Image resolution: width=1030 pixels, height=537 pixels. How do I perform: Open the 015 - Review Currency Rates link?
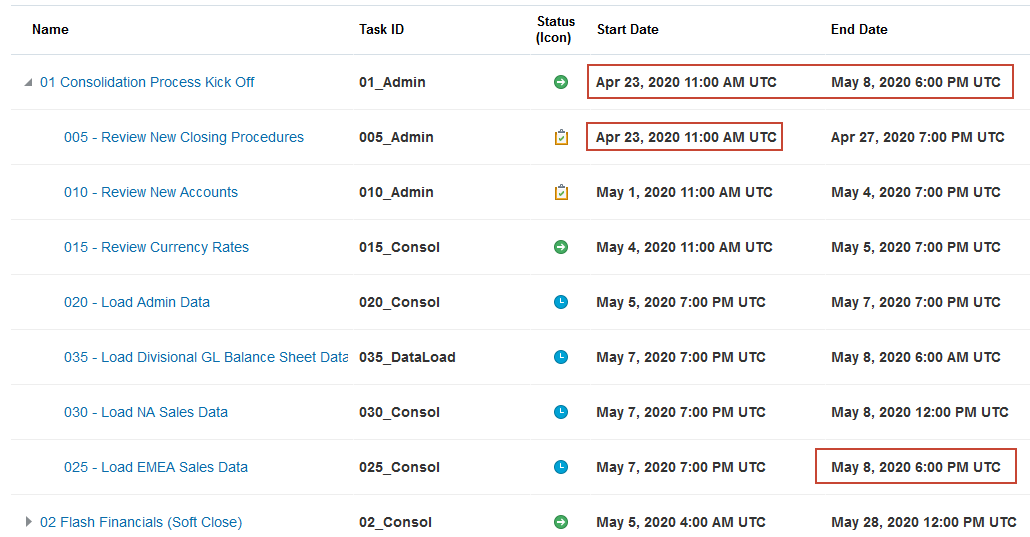[x=156, y=247]
